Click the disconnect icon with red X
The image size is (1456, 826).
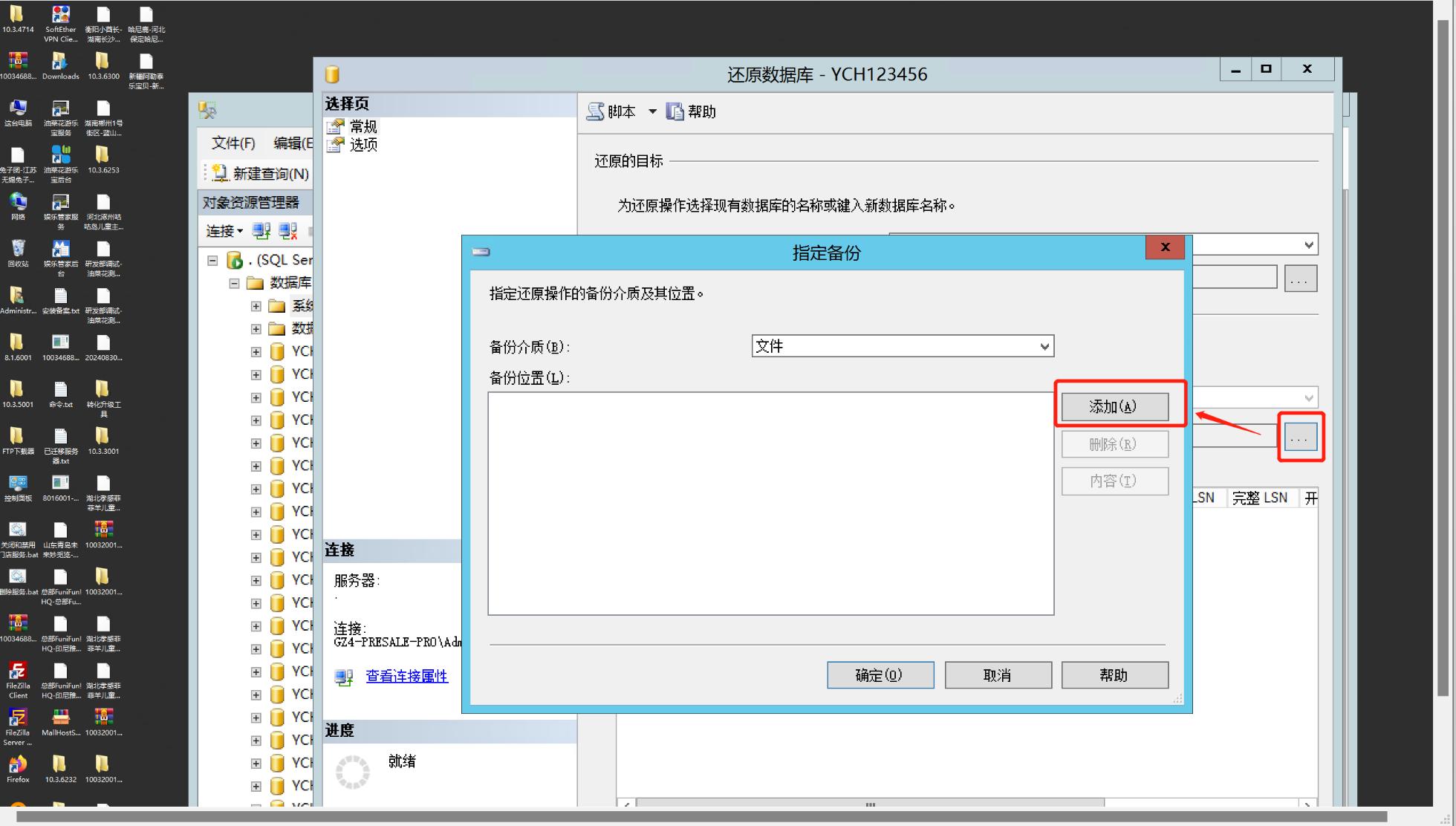click(287, 231)
